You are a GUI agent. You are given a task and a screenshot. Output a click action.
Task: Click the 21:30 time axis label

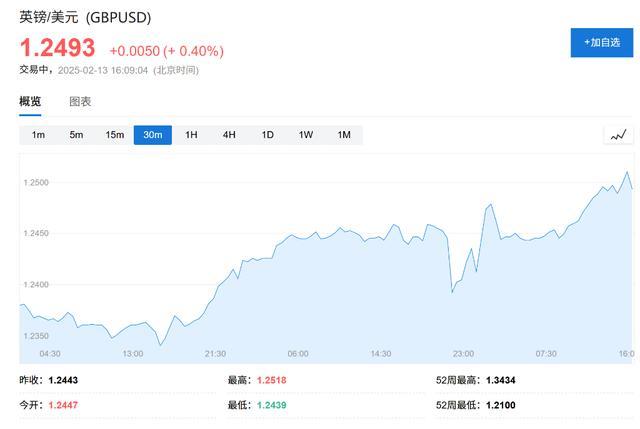coord(215,353)
